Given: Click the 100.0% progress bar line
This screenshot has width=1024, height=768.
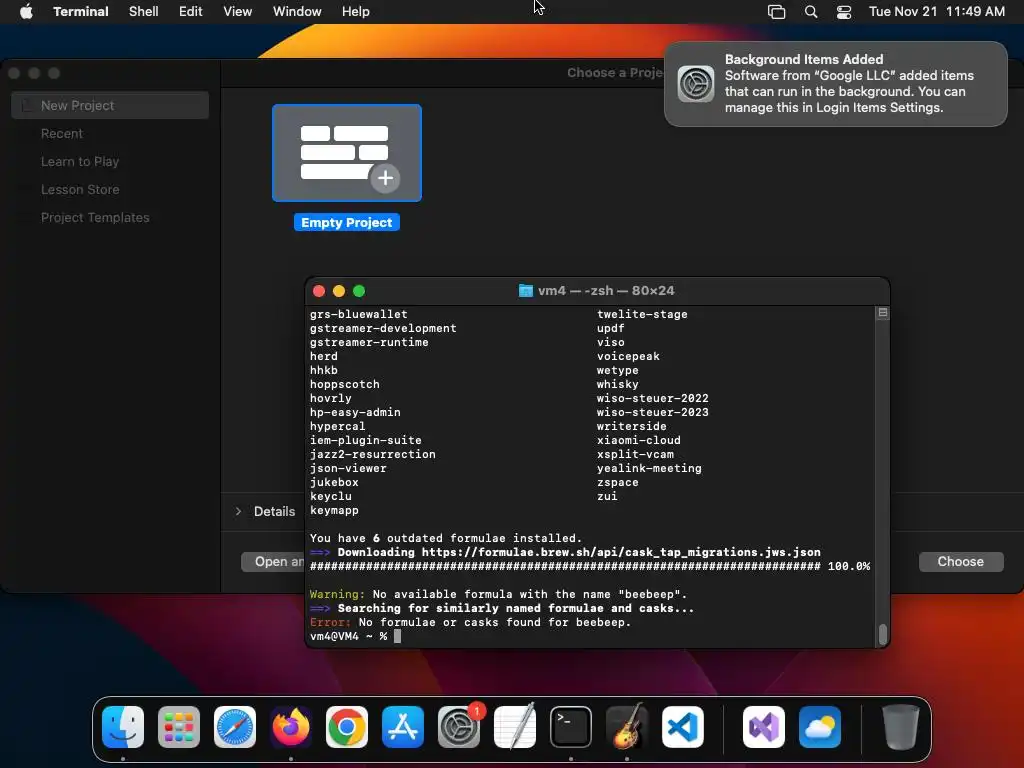Looking at the screenshot, I should [x=590, y=566].
